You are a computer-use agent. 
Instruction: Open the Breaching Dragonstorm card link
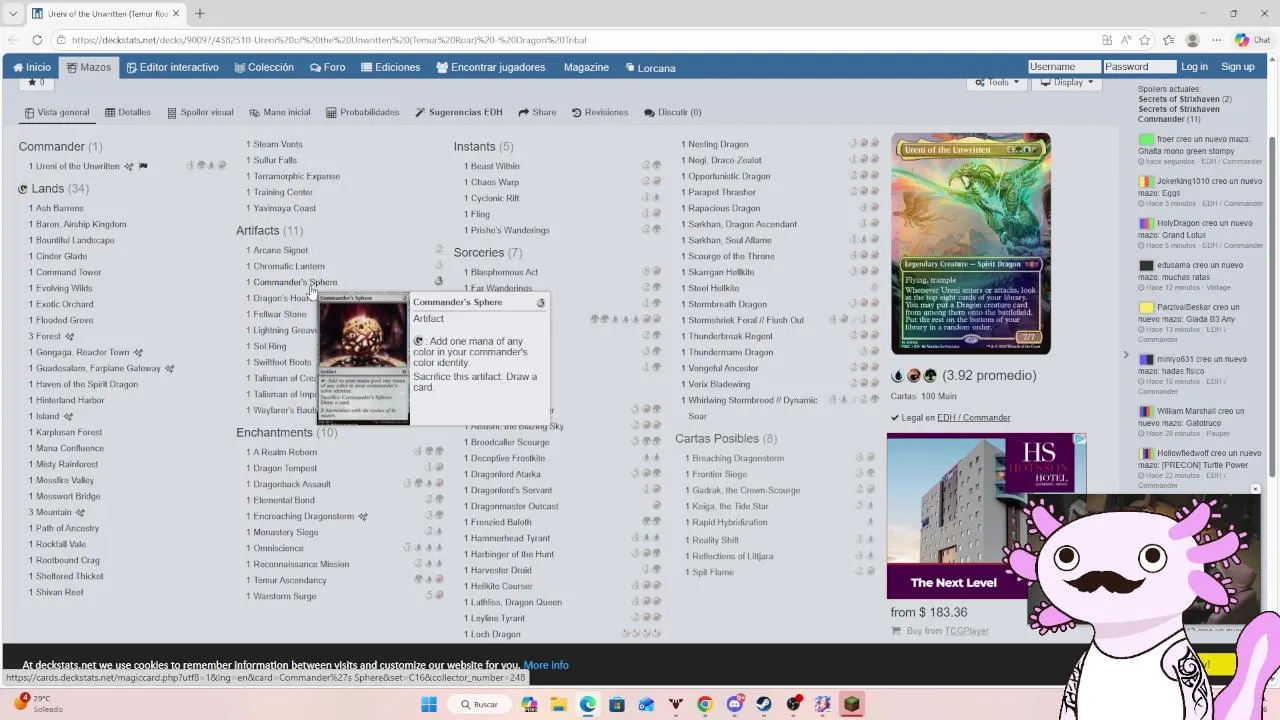pos(738,458)
